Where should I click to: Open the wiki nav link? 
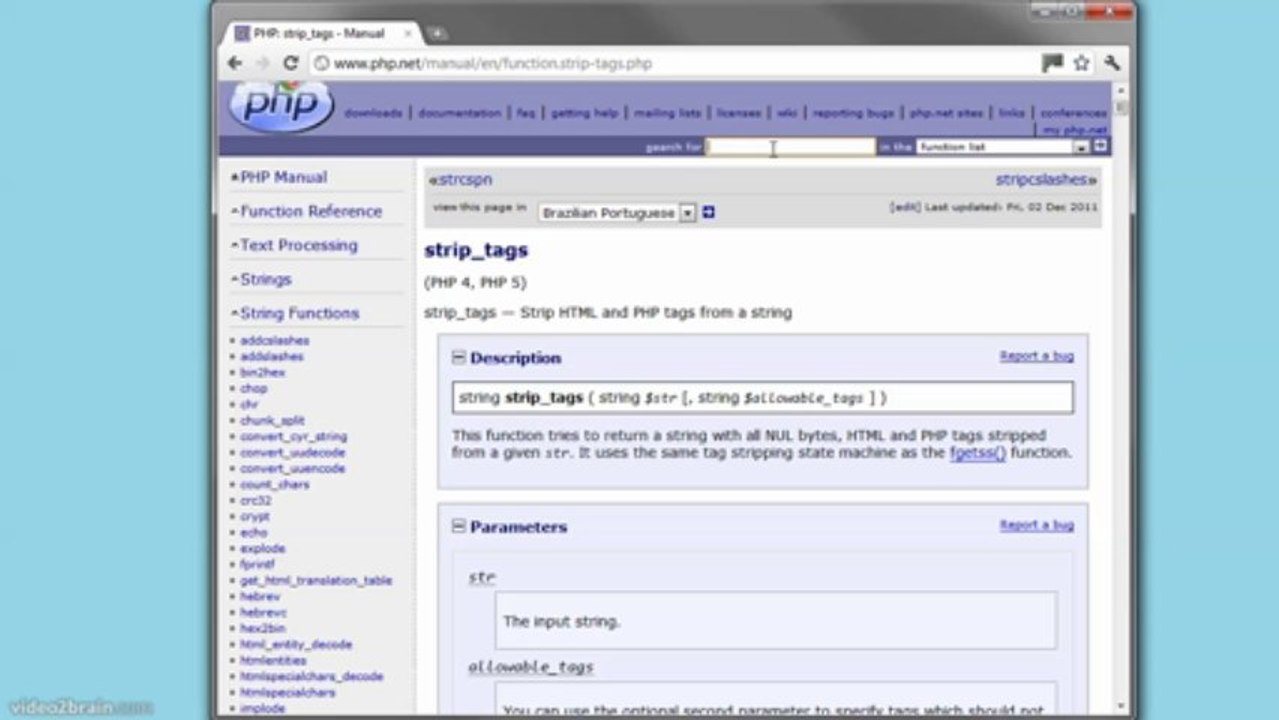pos(787,113)
